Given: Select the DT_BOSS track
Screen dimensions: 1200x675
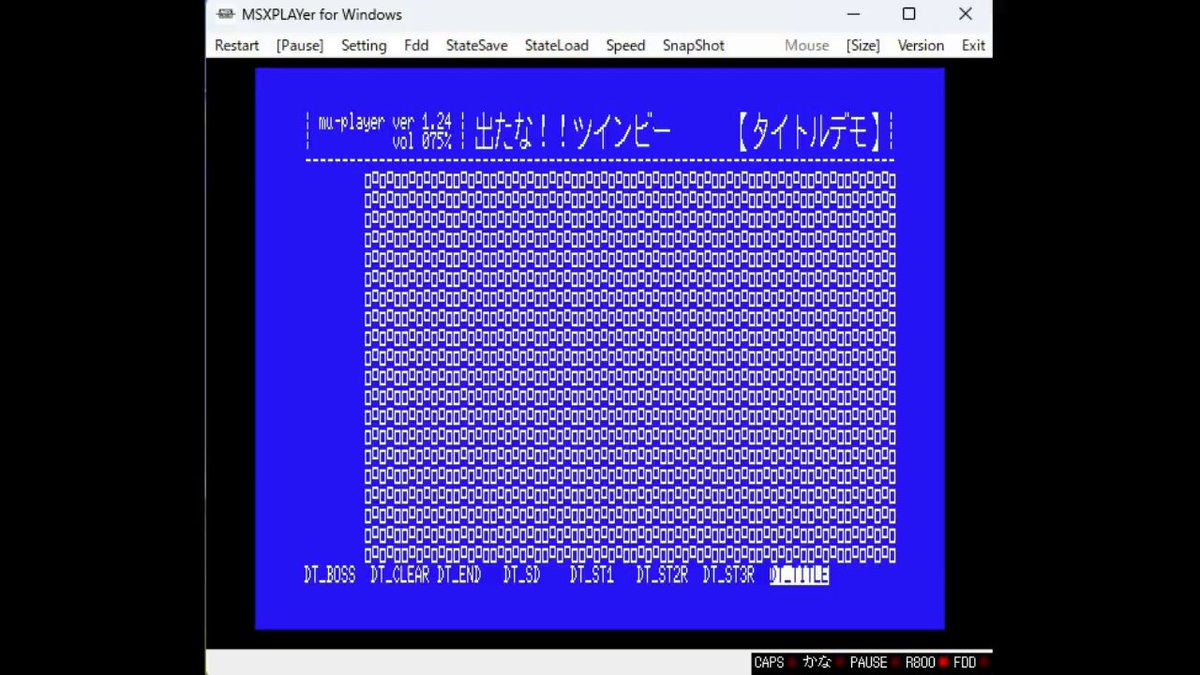Looking at the screenshot, I should 330,575.
